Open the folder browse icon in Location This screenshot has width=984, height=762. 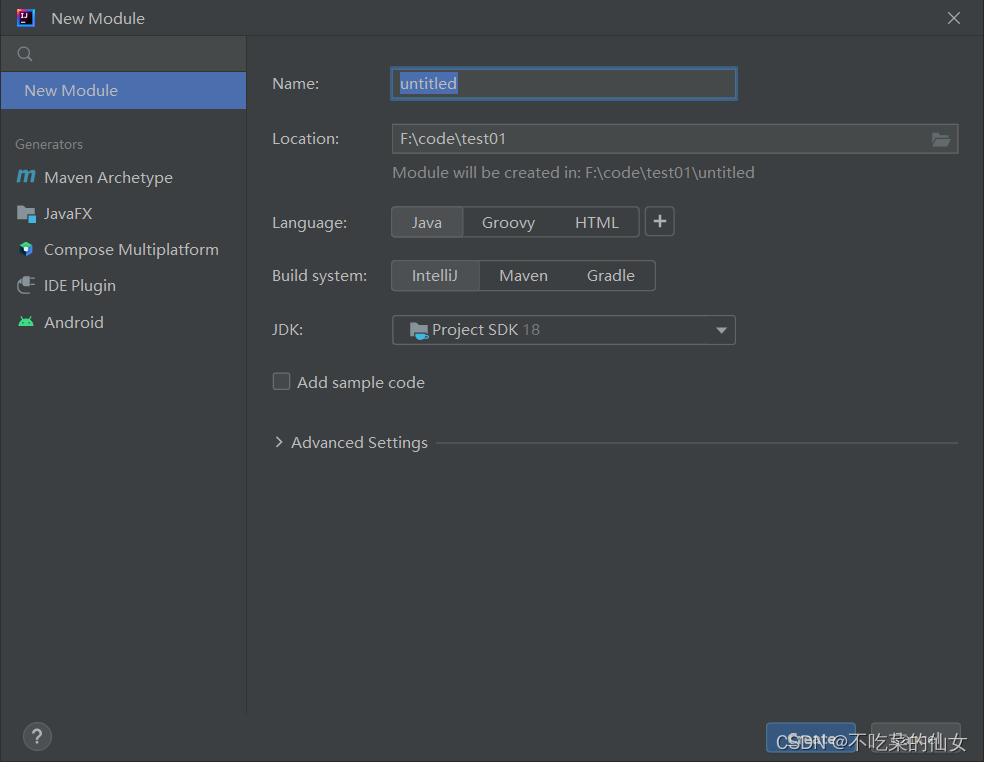tap(940, 139)
